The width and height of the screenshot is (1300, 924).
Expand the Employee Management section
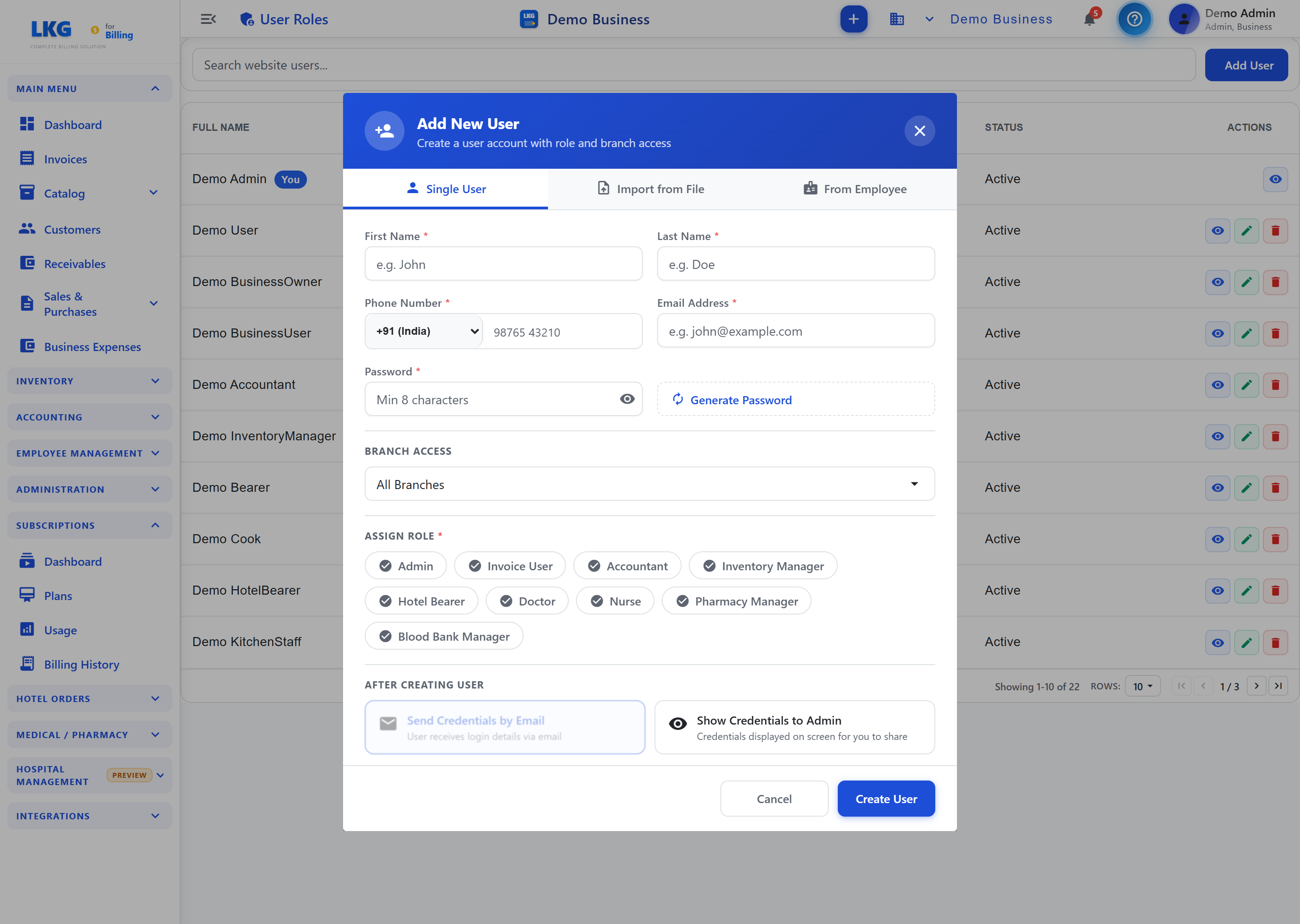click(89, 453)
